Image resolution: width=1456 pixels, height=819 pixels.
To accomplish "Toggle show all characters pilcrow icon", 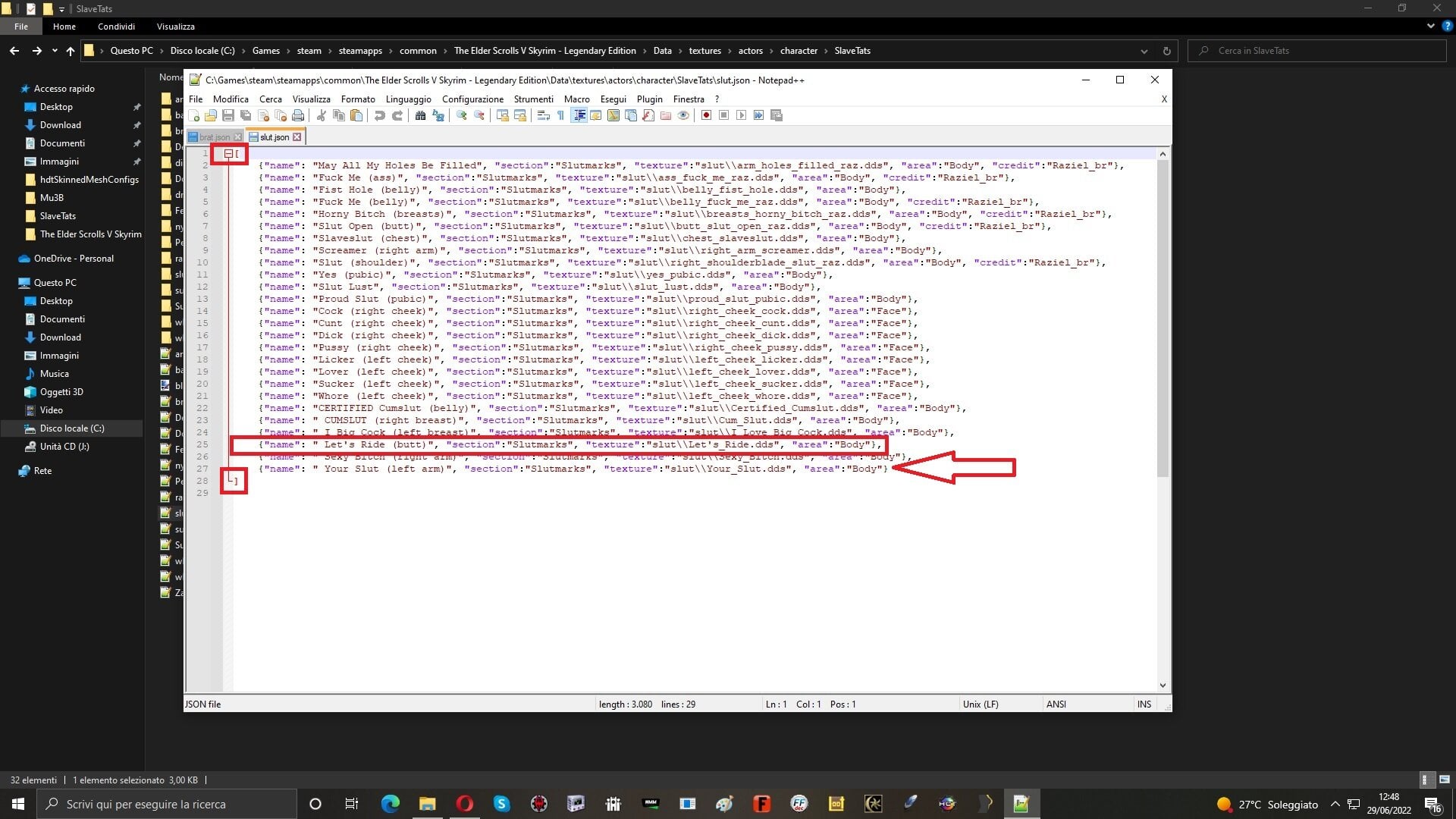I will (560, 115).
